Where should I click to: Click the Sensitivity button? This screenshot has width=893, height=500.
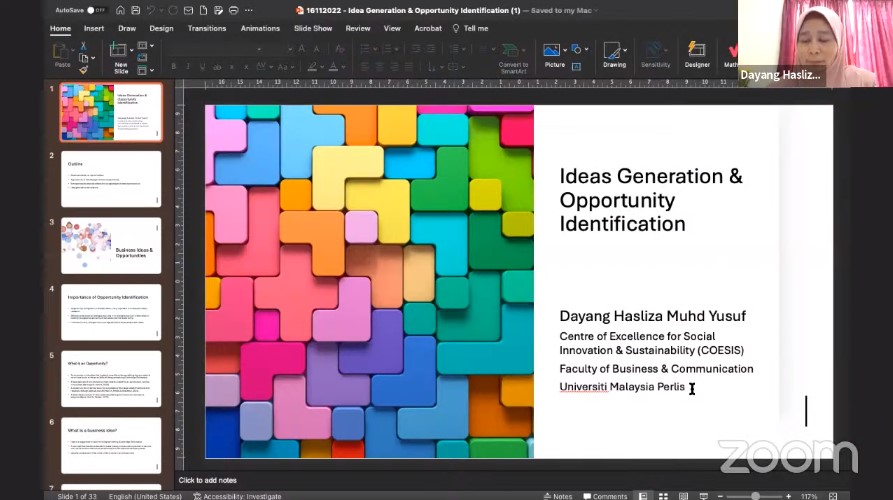(656, 55)
